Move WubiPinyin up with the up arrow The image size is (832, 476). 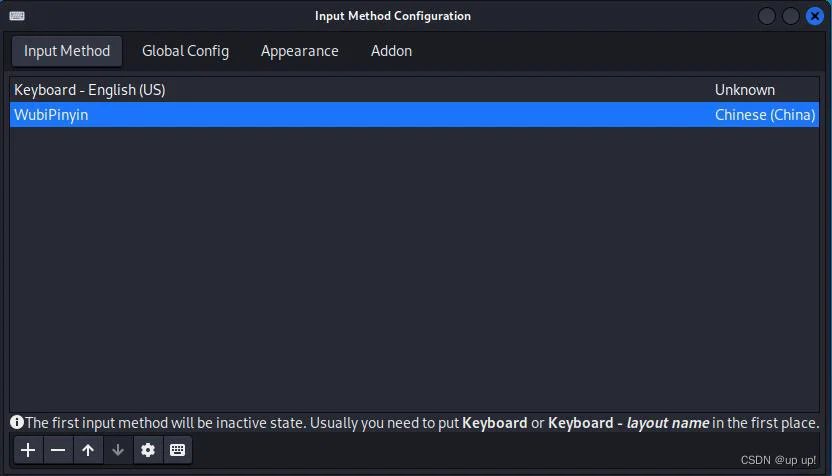pos(88,450)
